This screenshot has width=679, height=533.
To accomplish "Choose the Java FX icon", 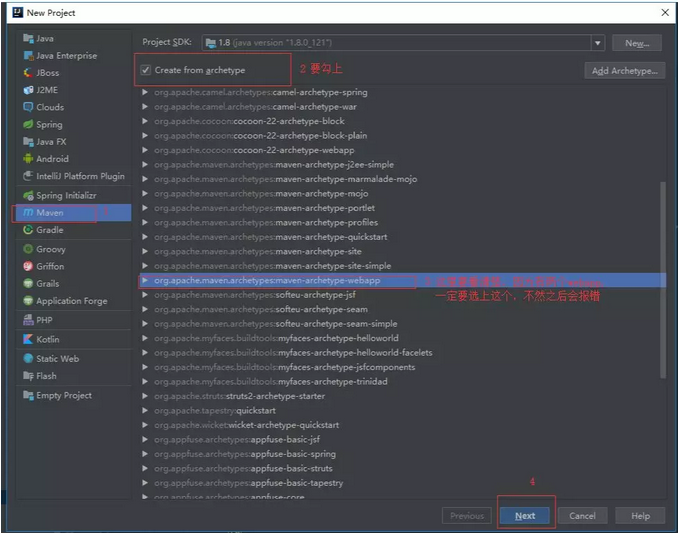I will 28,142.
